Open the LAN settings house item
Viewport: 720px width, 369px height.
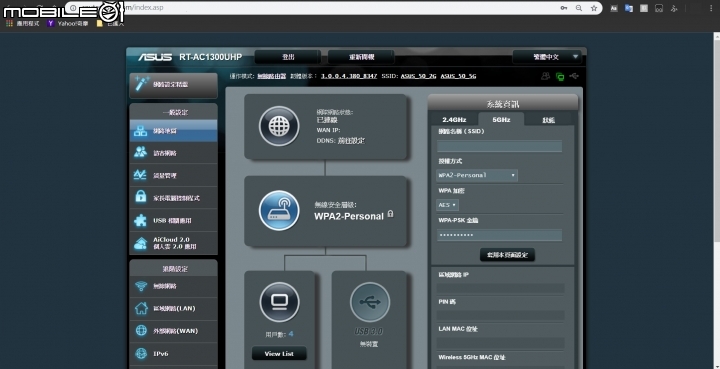tap(173, 308)
